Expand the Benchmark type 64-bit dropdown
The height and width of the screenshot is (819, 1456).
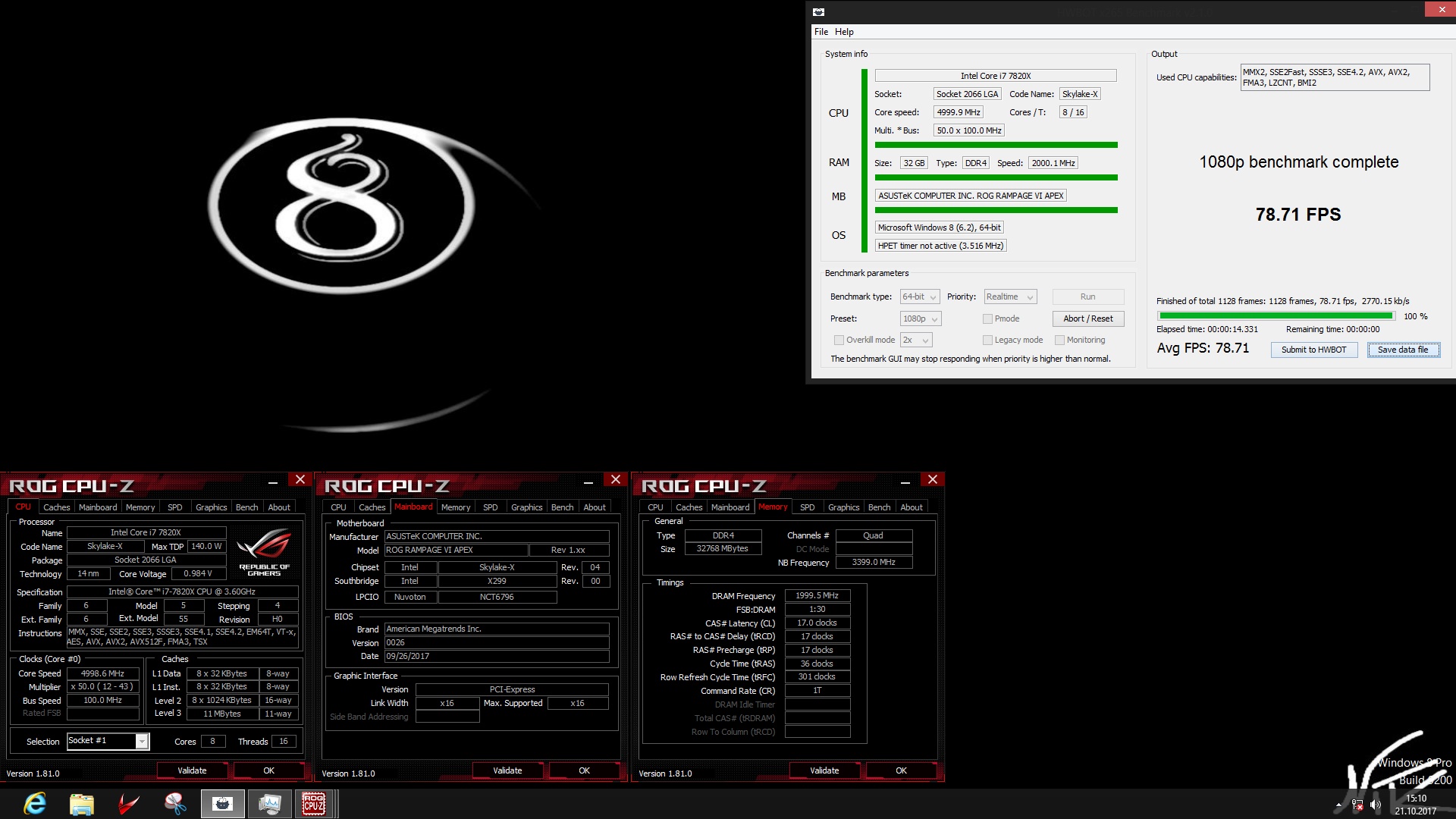click(920, 297)
